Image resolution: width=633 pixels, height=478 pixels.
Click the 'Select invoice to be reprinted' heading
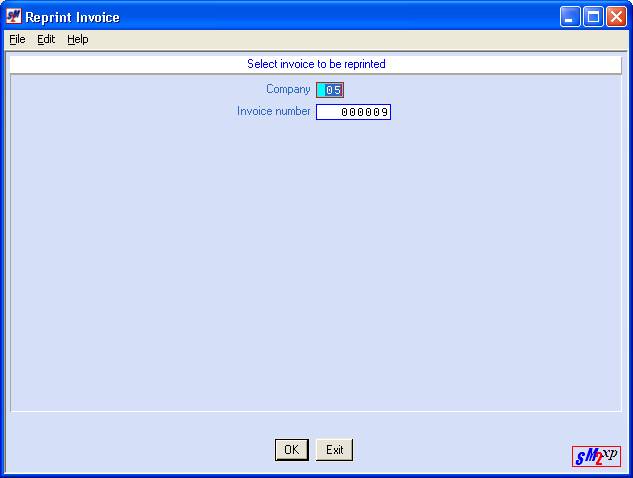click(316, 64)
